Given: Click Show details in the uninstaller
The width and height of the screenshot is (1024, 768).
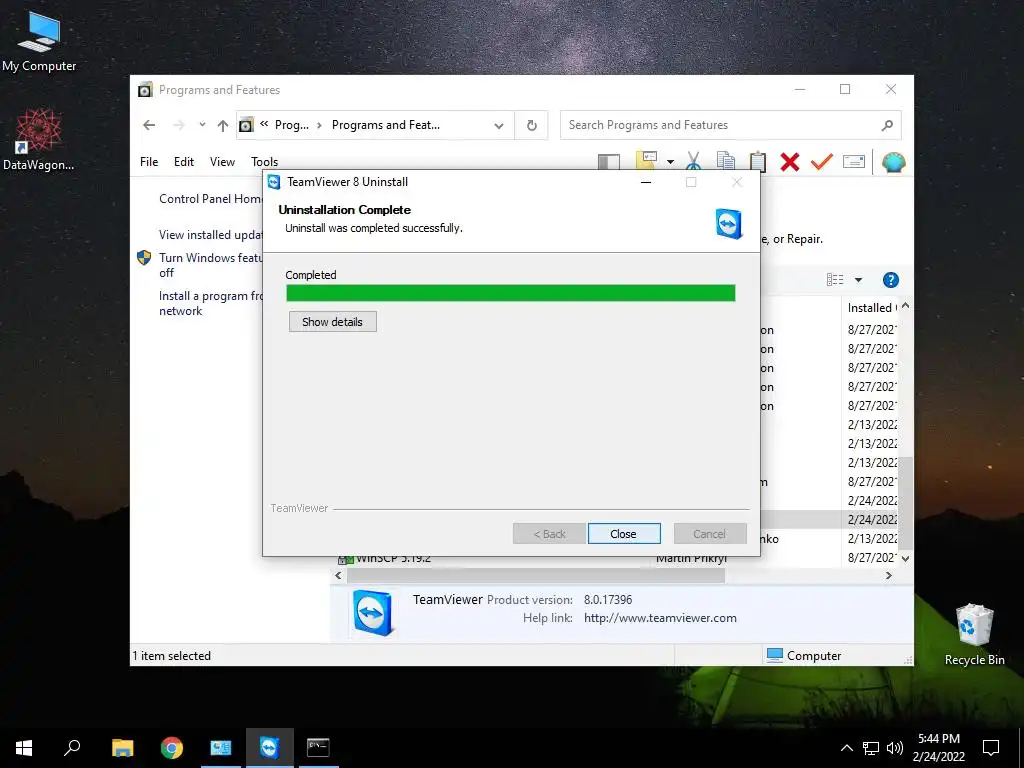Looking at the screenshot, I should click(332, 321).
